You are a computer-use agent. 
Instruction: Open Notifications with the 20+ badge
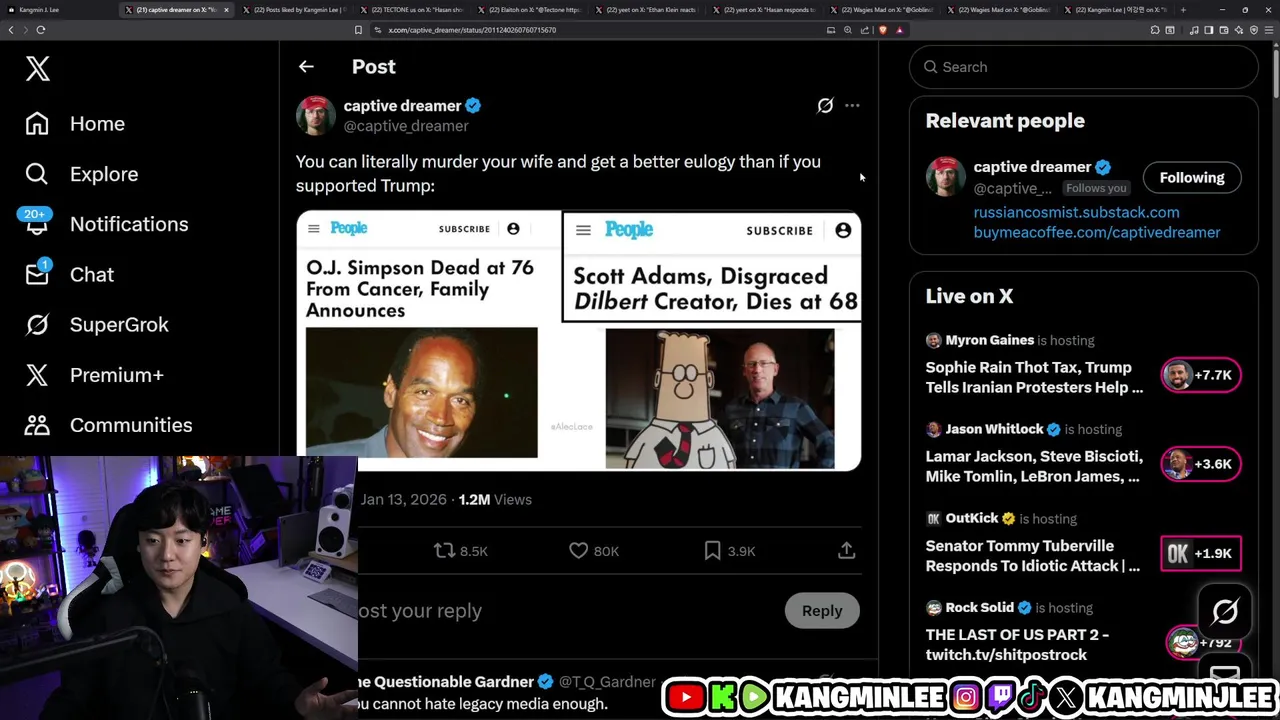[106, 224]
